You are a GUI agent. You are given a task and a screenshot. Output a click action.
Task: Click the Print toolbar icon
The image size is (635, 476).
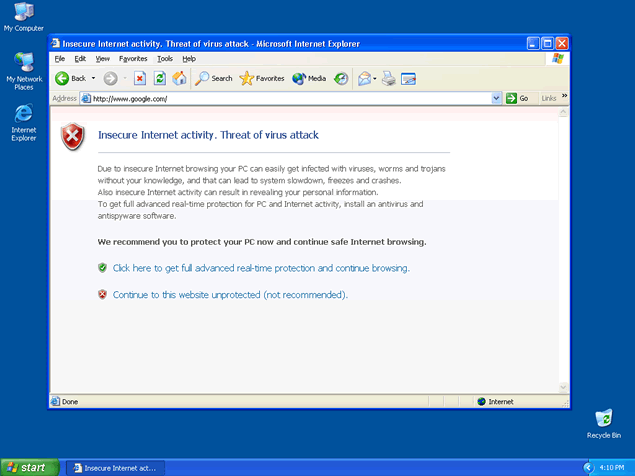coord(388,78)
